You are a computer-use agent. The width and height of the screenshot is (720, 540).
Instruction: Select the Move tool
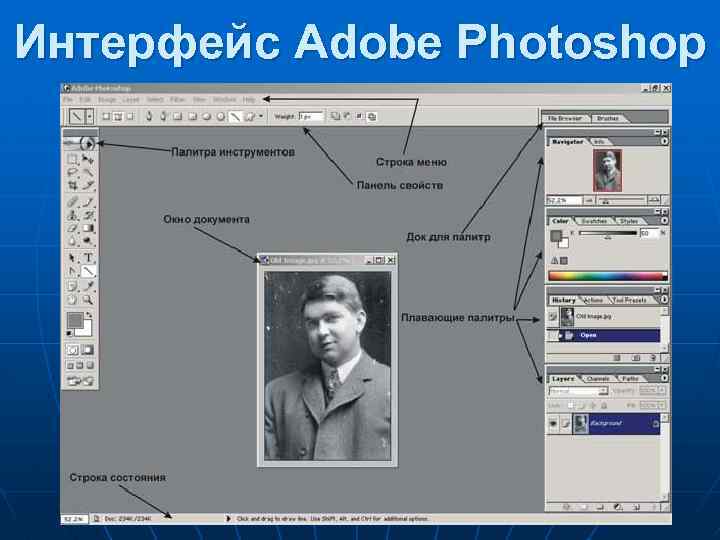pos(88,159)
